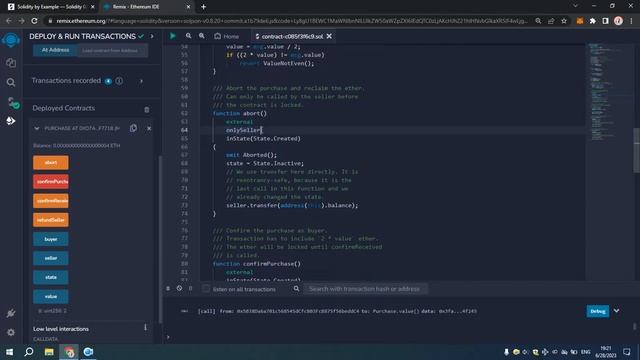The image size is (640, 360).
Task: Expand the call transaction log details
Action: (616, 311)
